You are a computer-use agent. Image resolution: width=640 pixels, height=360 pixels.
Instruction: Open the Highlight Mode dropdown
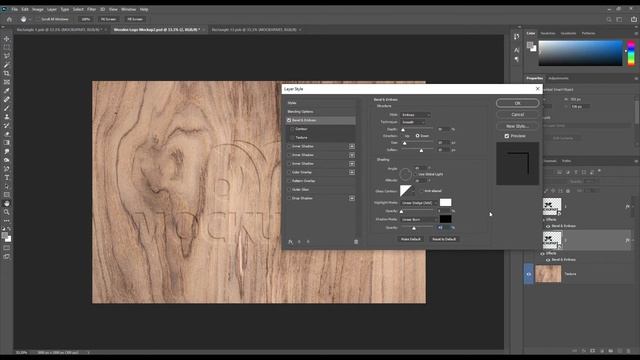coord(419,203)
